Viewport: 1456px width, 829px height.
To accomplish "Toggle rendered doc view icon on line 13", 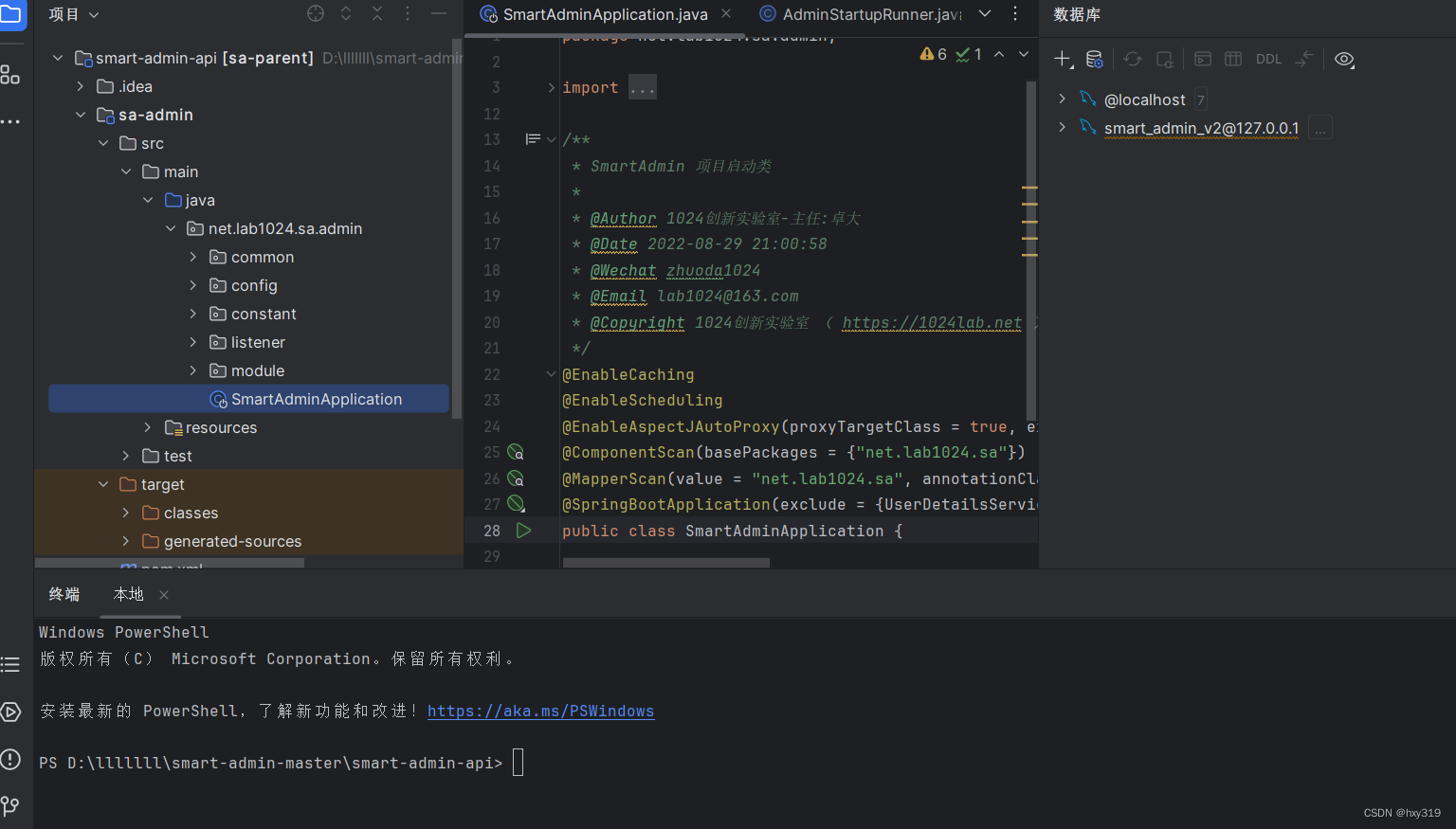I will pos(533,139).
